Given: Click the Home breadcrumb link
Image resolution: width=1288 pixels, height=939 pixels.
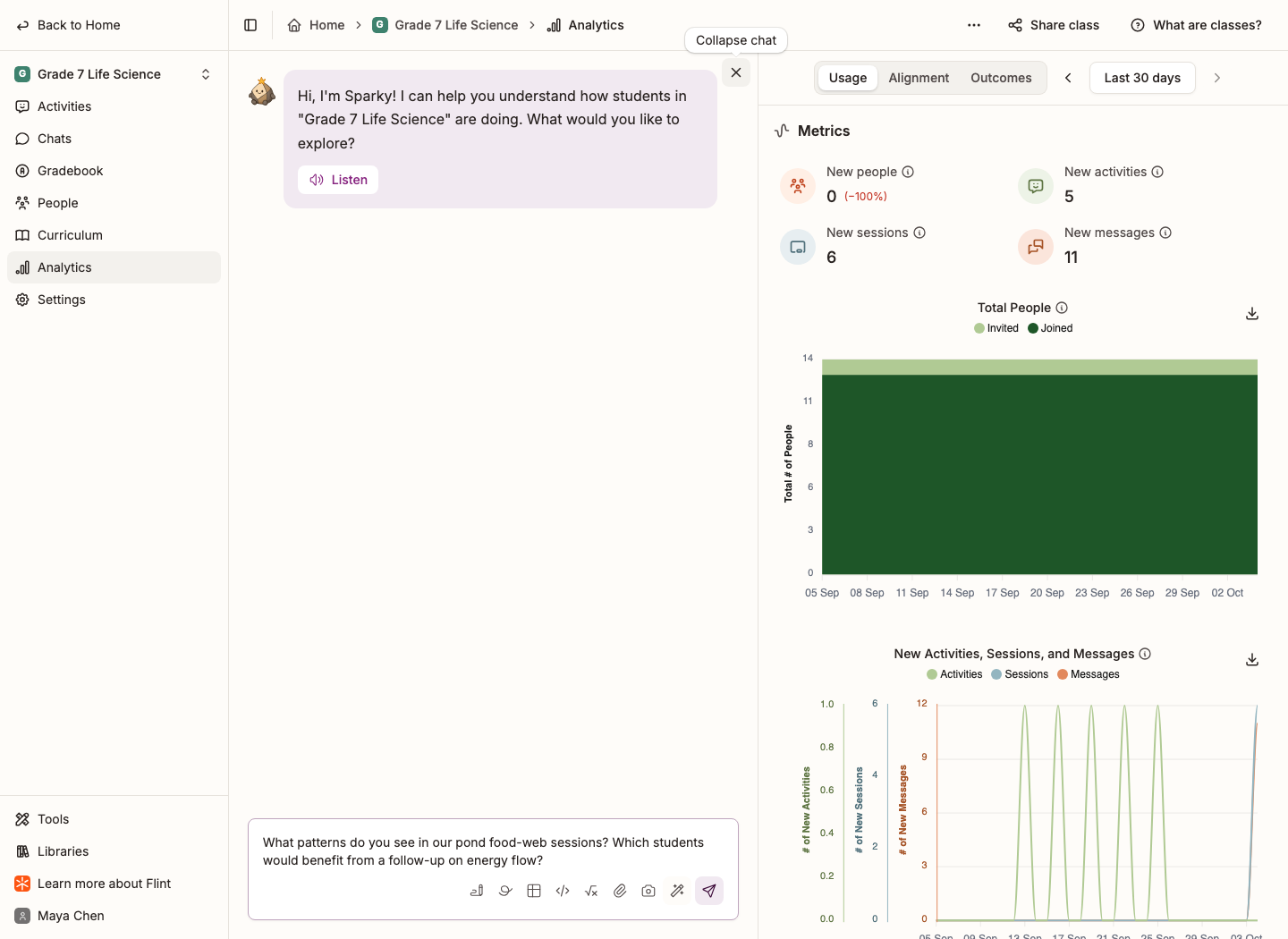Looking at the screenshot, I should (x=316, y=25).
